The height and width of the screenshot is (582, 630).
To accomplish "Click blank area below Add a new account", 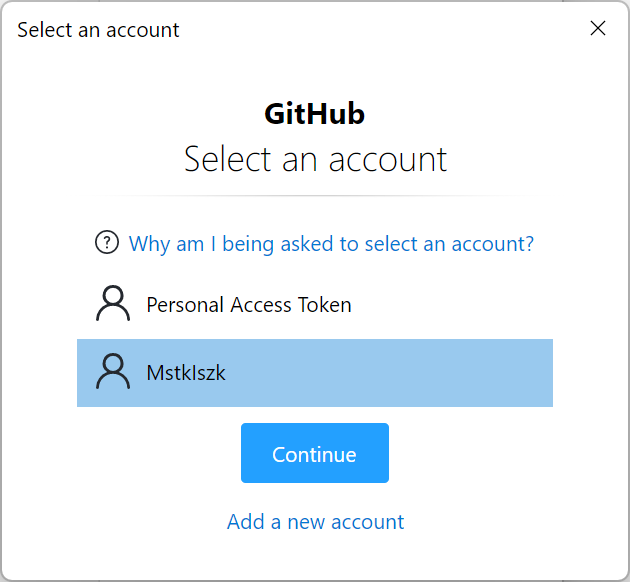I will click(x=315, y=556).
